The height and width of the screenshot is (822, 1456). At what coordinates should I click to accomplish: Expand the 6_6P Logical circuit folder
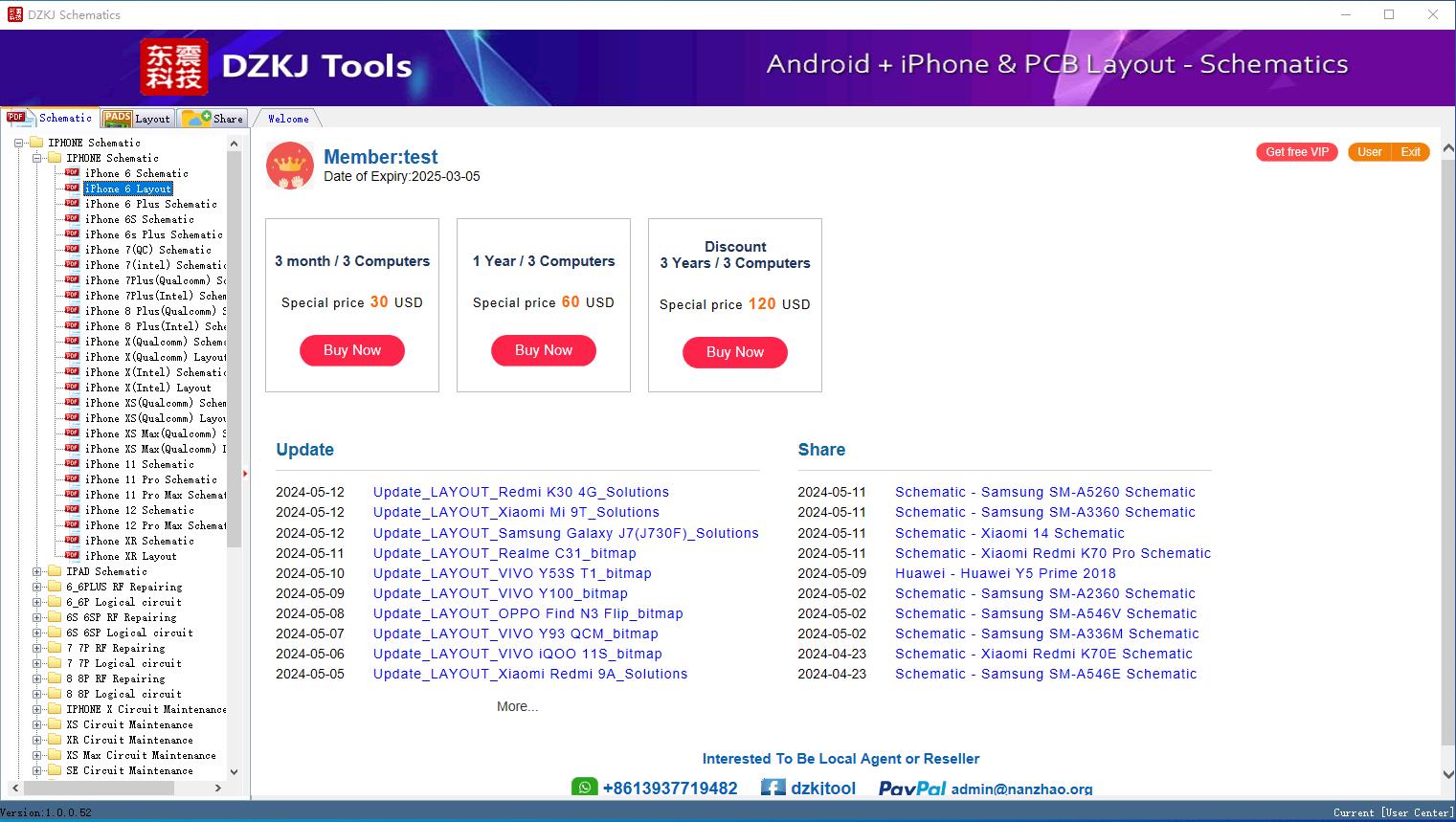[37, 602]
